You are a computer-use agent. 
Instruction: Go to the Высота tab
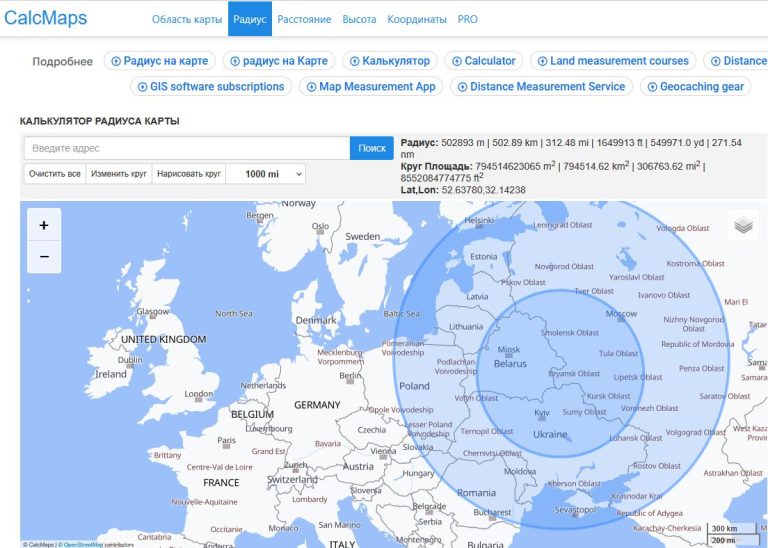point(359,20)
